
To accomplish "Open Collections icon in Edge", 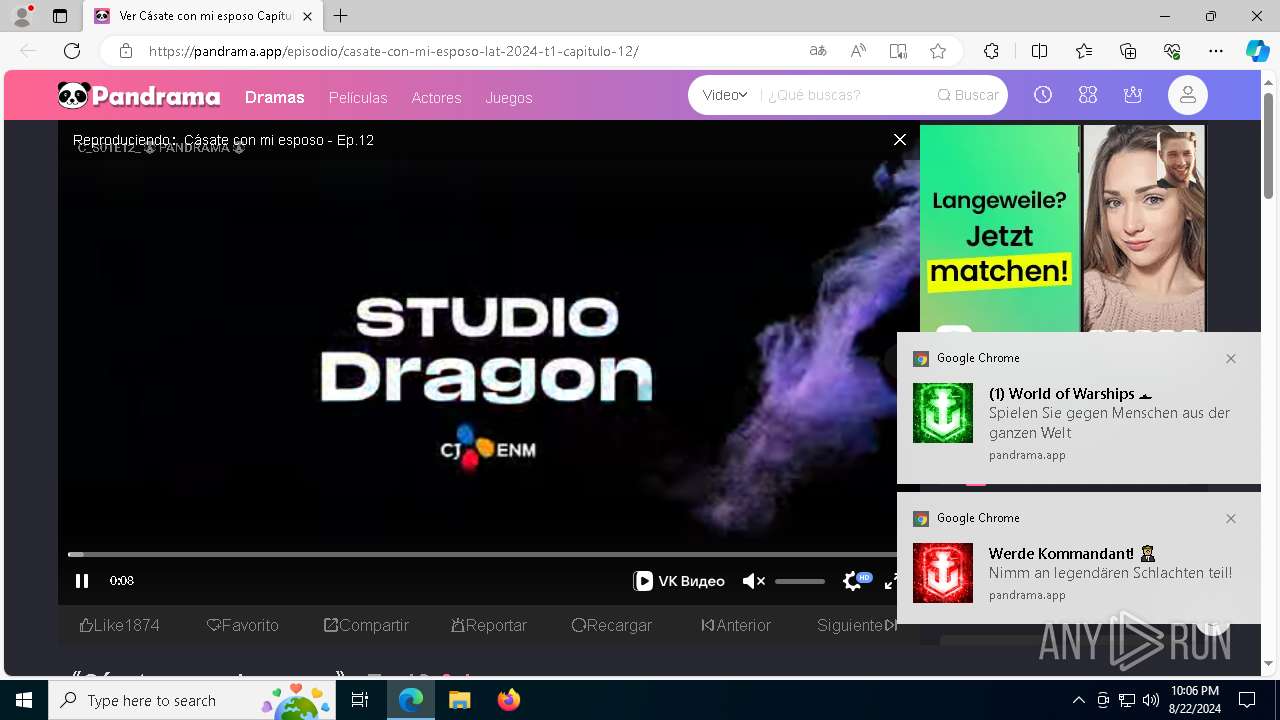I will [1128, 51].
